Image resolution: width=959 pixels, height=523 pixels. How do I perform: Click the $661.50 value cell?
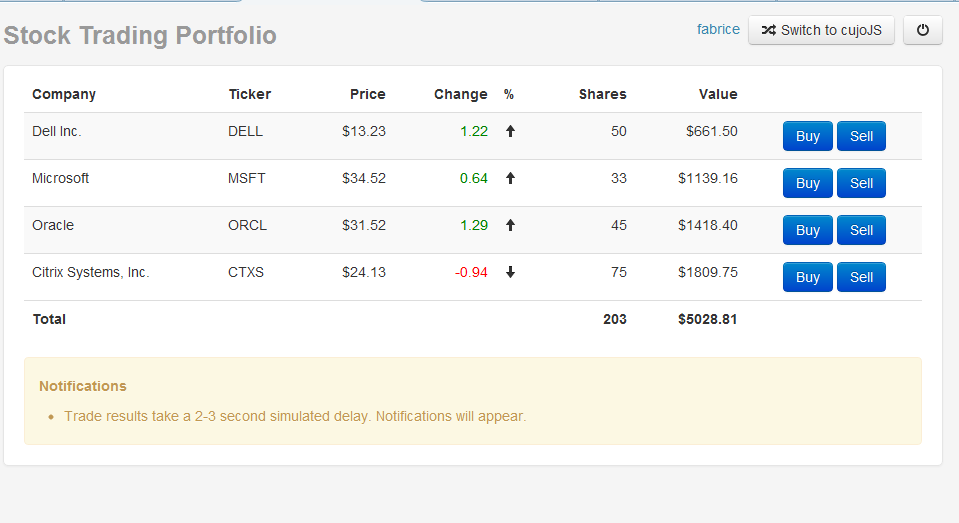coord(712,131)
